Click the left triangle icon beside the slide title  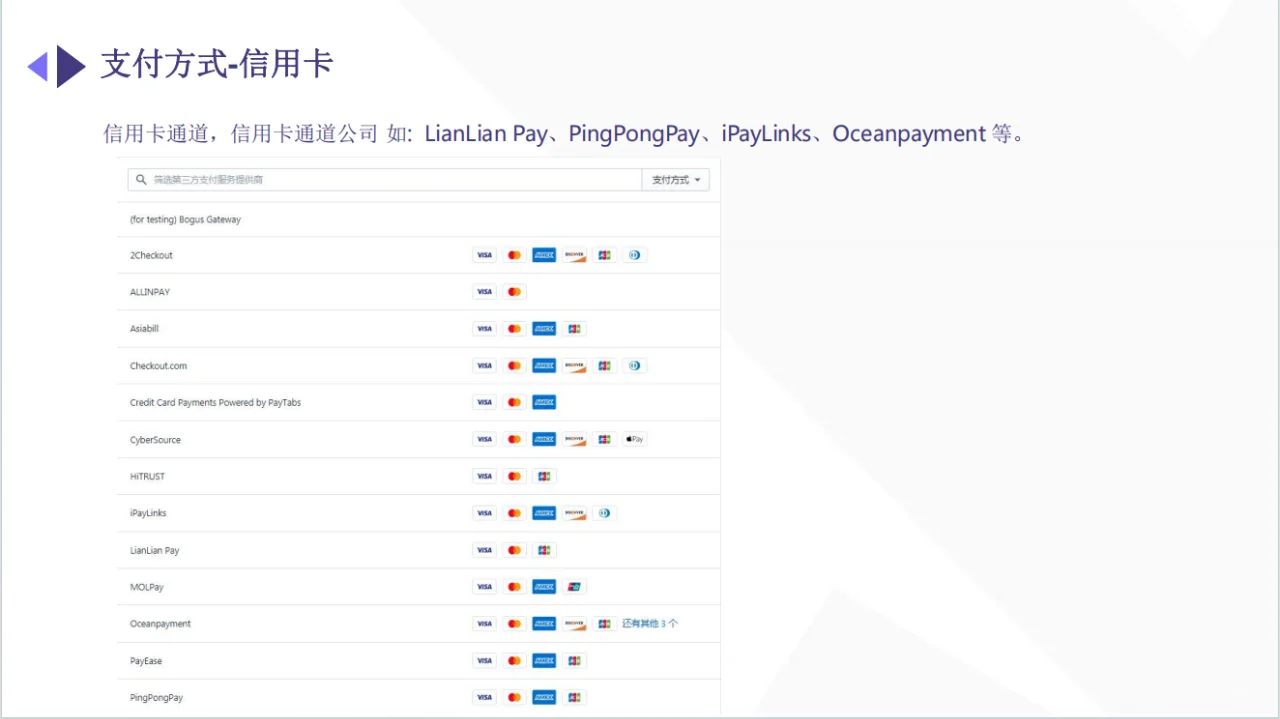(x=38, y=67)
